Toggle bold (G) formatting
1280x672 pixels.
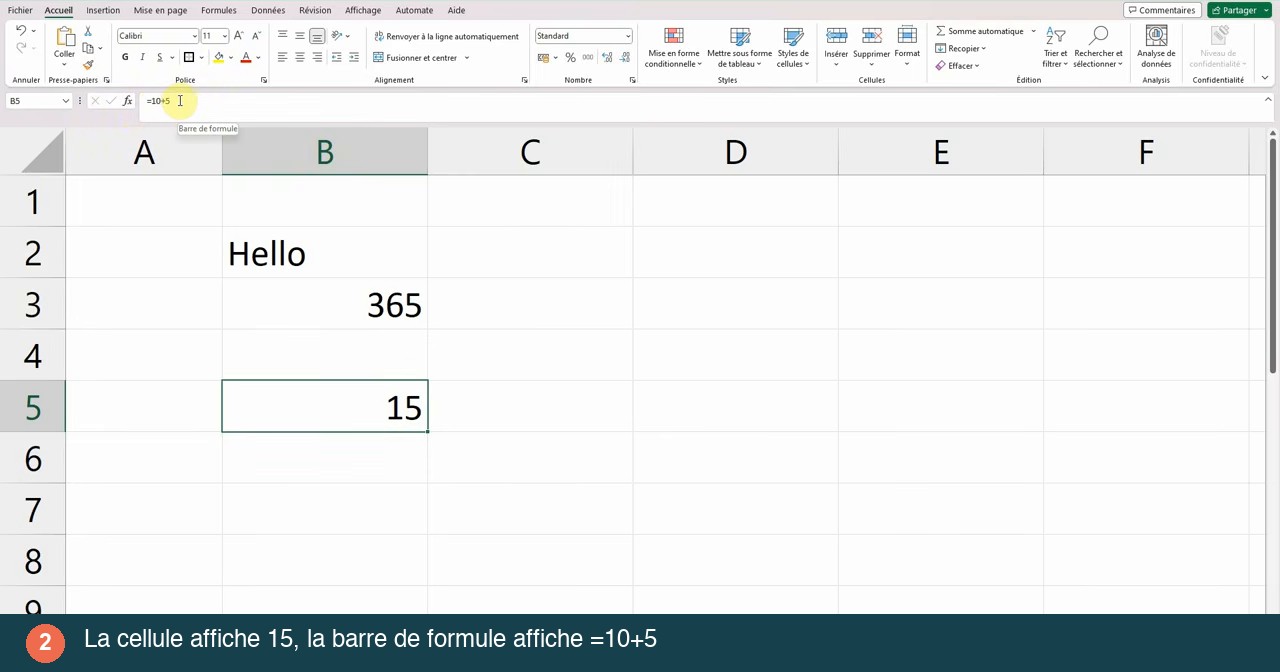click(125, 58)
